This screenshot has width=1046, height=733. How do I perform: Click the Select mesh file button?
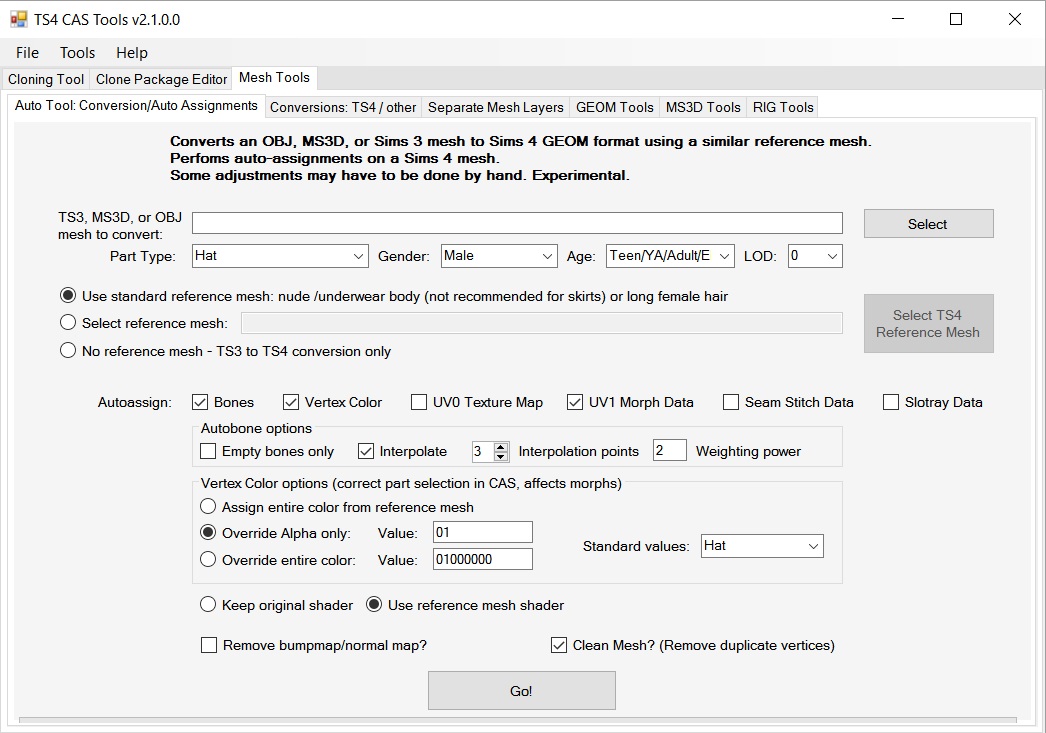click(928, 224)
